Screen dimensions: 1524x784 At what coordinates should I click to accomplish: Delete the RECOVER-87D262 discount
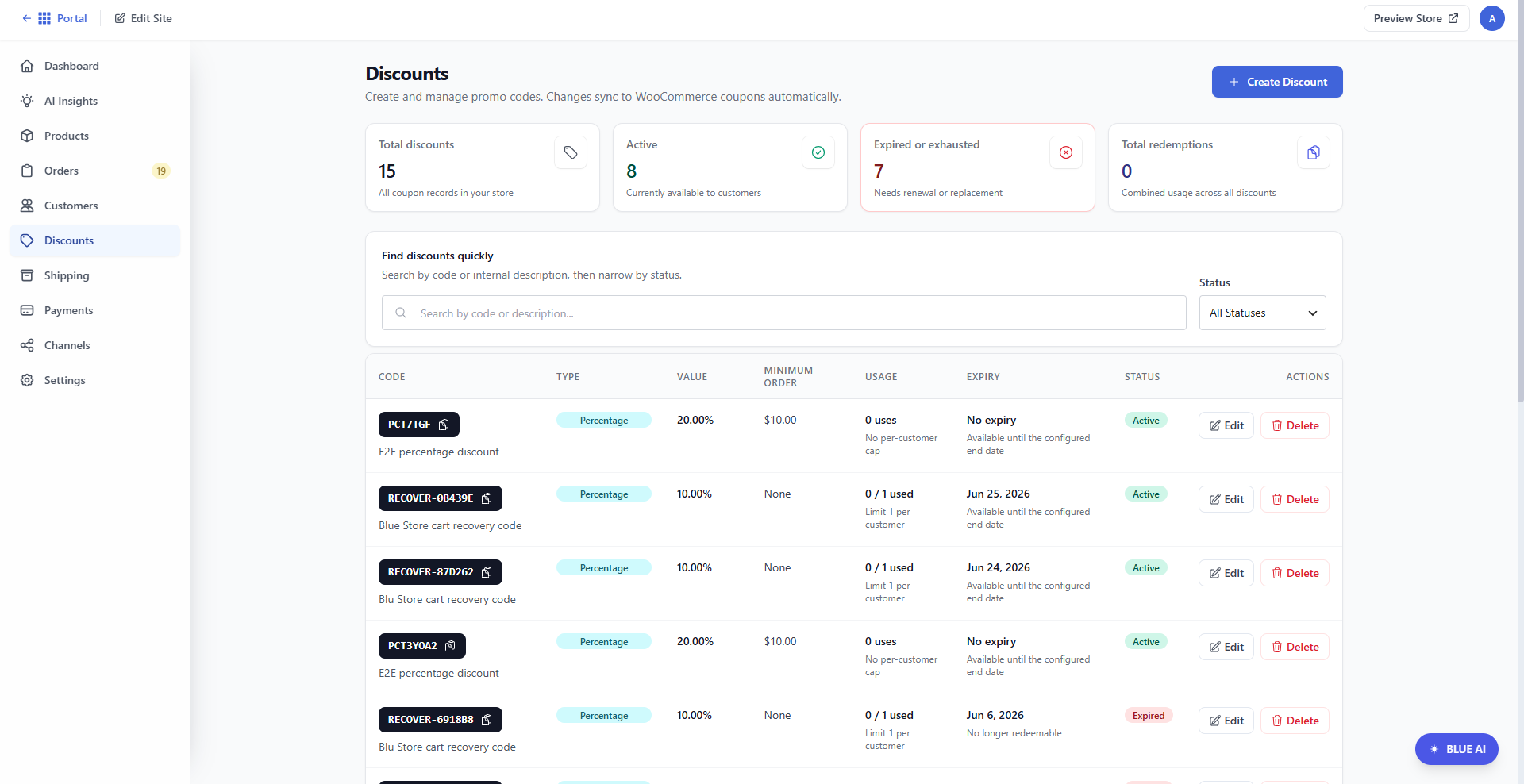[x=1295, y=573]
